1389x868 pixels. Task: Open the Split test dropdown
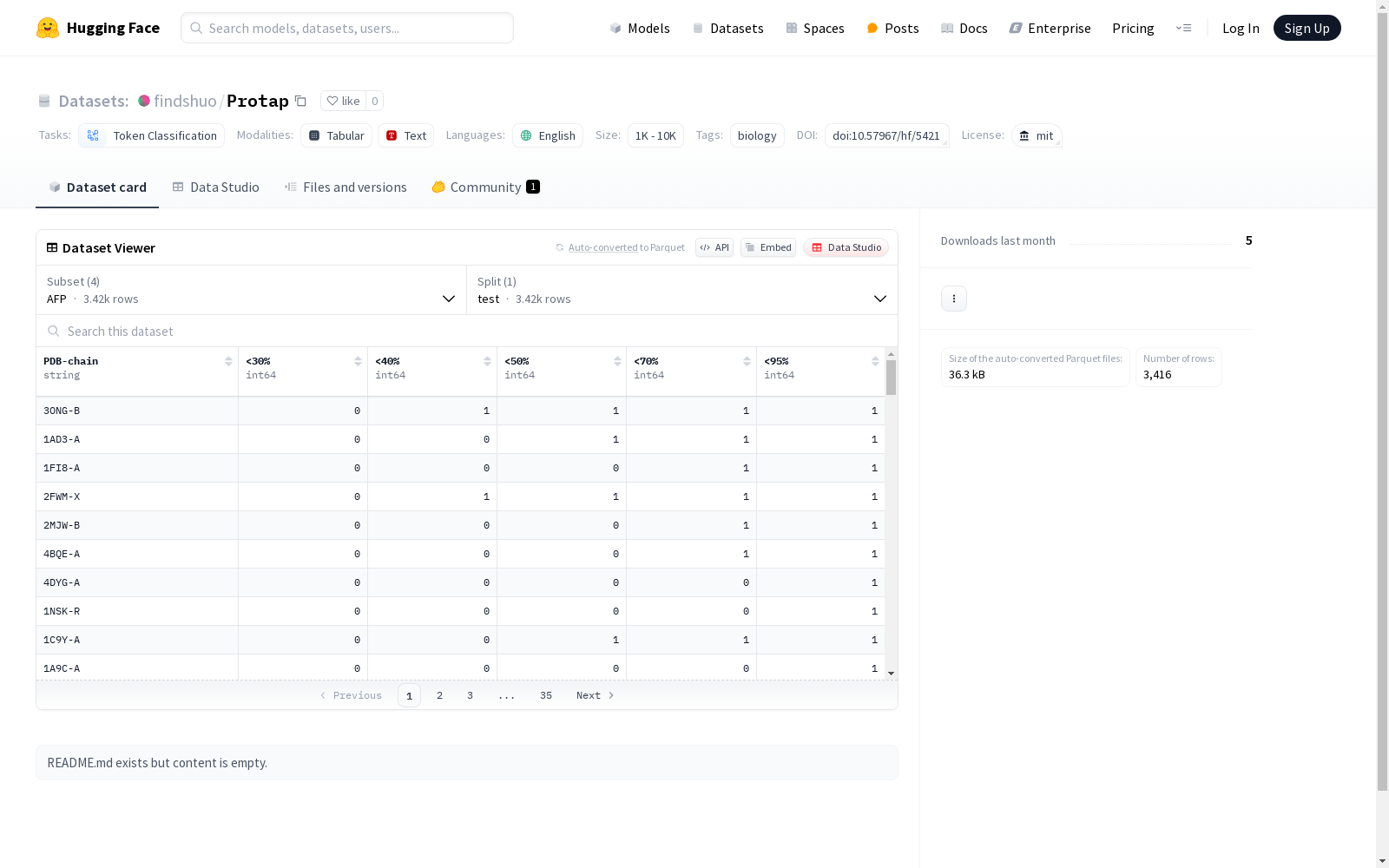[x=682, y=290]
